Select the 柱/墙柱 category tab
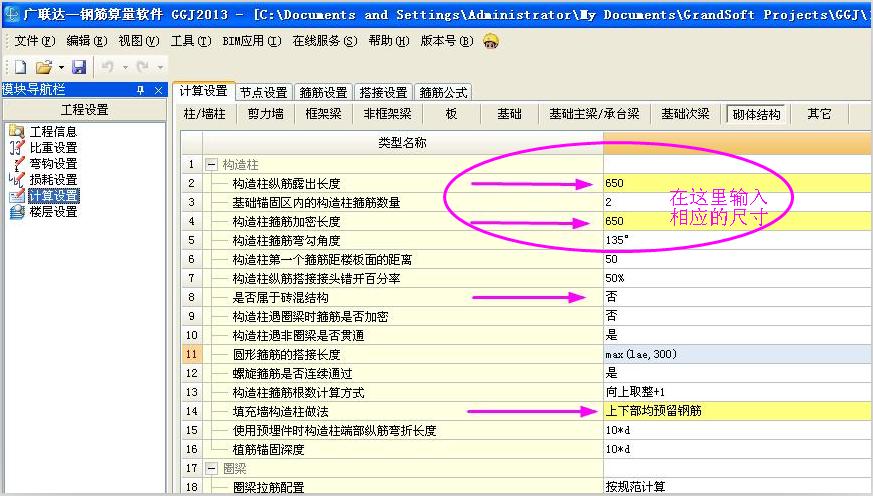This screenshot has height=496, width=873. 205,114
